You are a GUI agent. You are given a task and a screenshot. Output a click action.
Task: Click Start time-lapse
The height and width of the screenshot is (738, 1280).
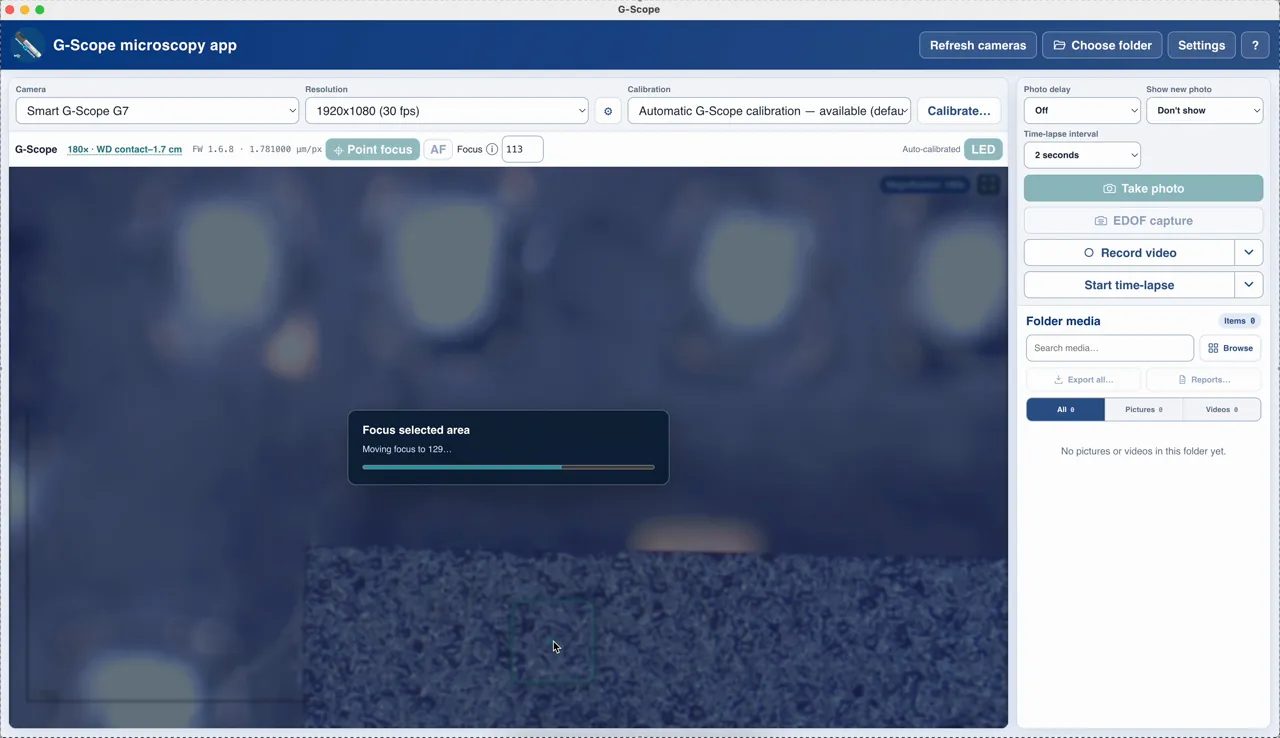click(1130, 285)
